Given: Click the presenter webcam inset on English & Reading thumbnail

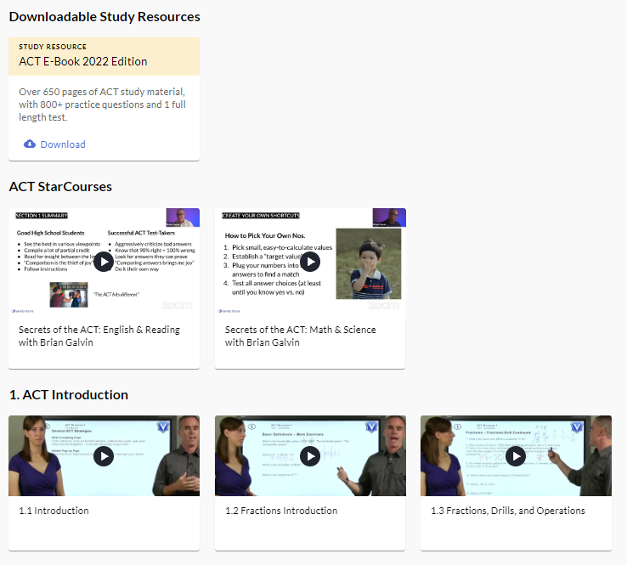Looking at the screenshot, I should click(183, 218).
